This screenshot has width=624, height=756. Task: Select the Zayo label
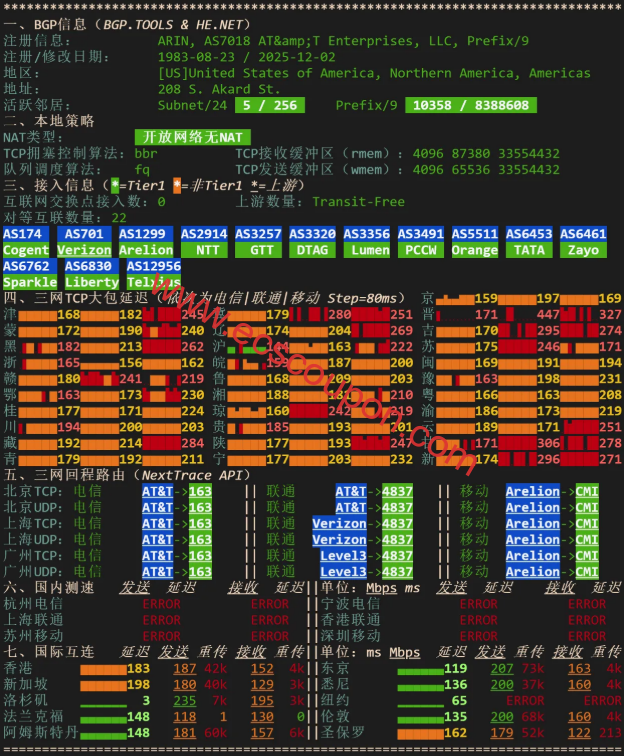coord(583,250)
